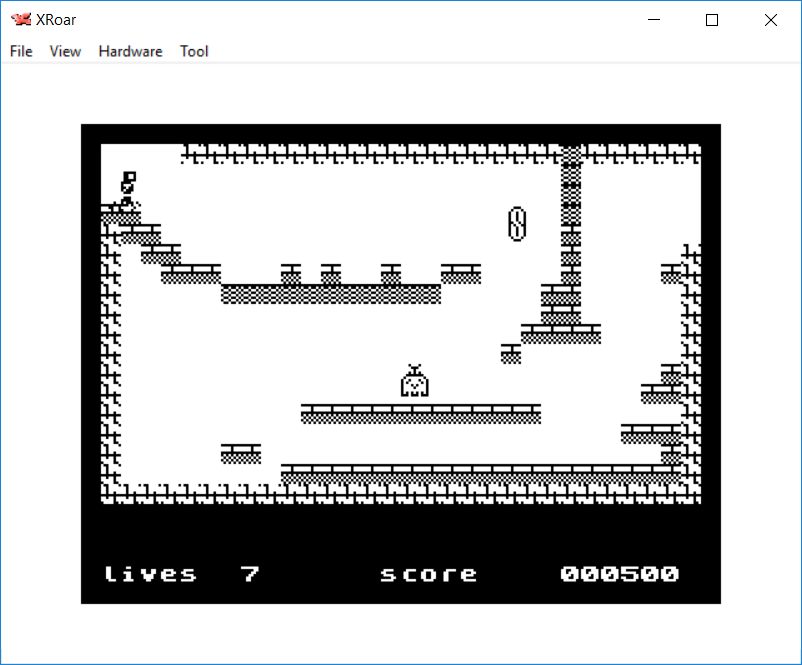The image size is (802, 665).
Task: Click the long platform beneath the ghost
Action: click(x=420, y=414)
